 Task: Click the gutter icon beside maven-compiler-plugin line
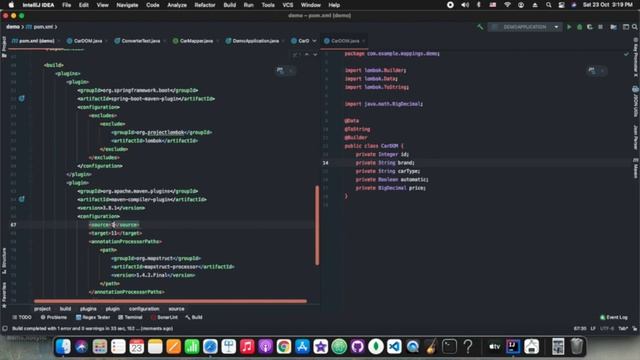coord(22,199)
